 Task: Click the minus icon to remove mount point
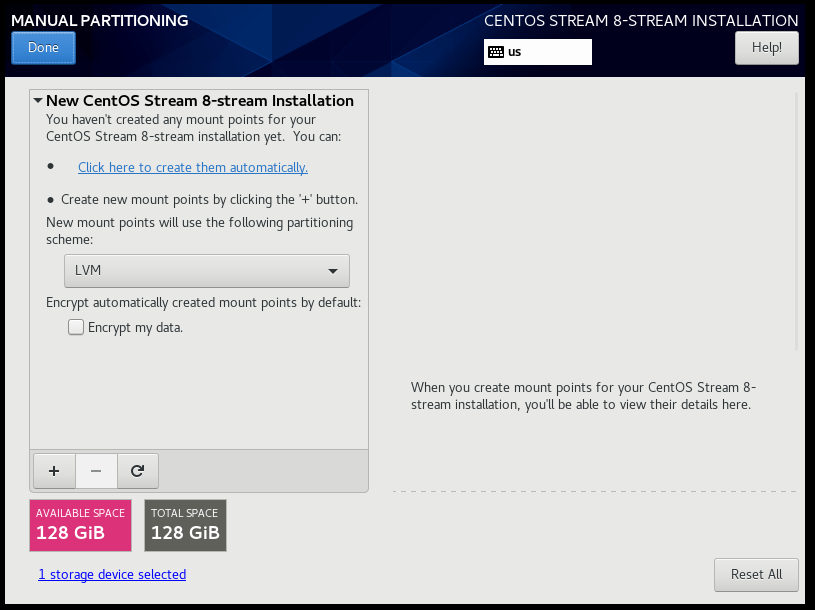coord(96,471)
